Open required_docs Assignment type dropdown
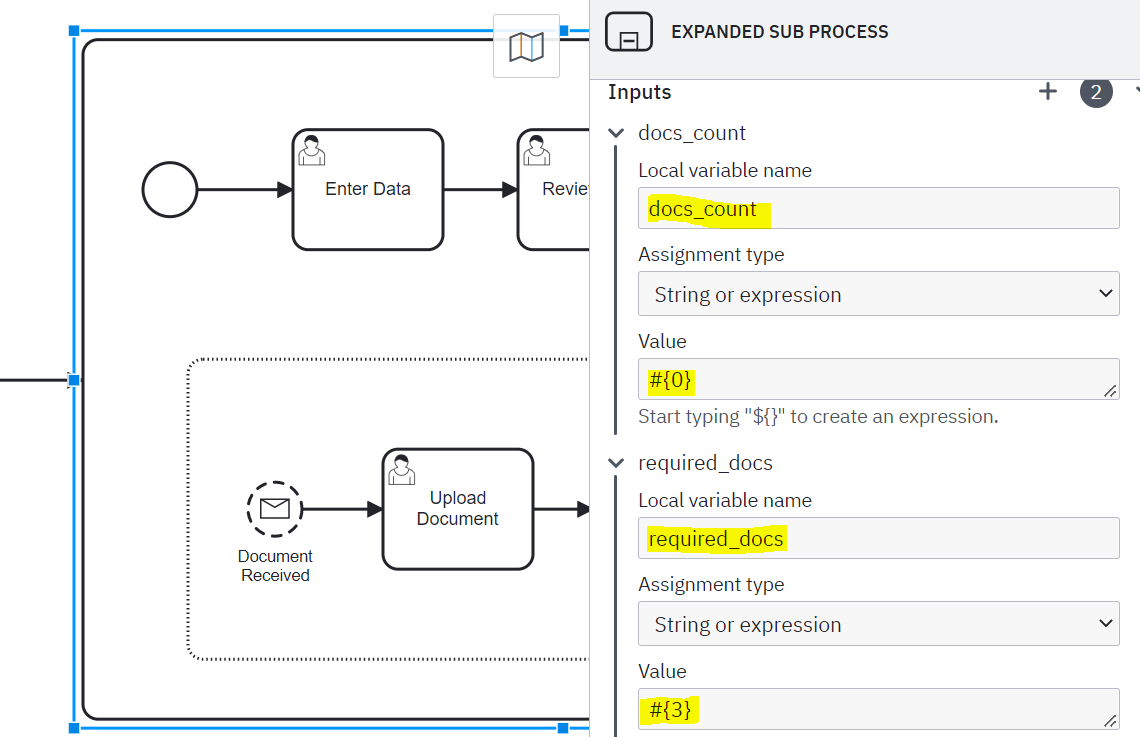The height and width of the screenshot is (737, 1140). click(x=878, y=624)
